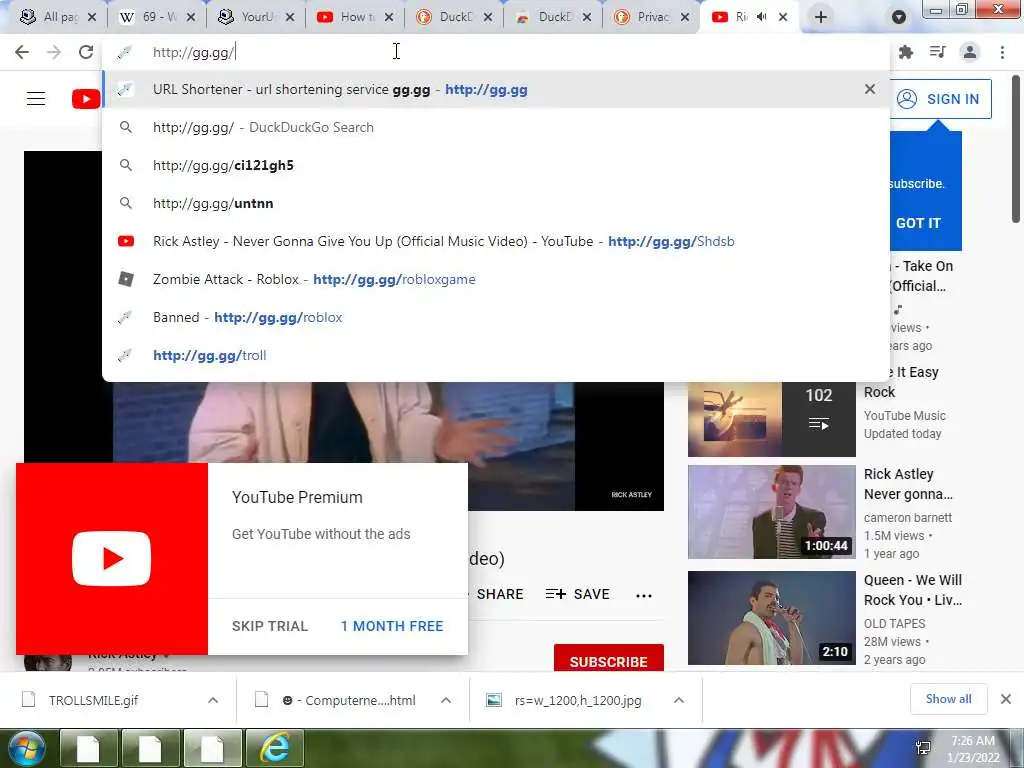This screenshot has height=768, width=1024.
Task: Open Queen - We Will Rock You title
Action: (912, 590)
